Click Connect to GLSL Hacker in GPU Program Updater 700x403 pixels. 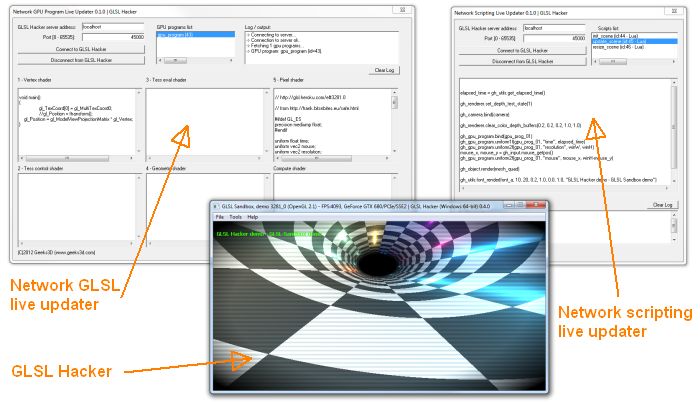[x=81, y=49]
